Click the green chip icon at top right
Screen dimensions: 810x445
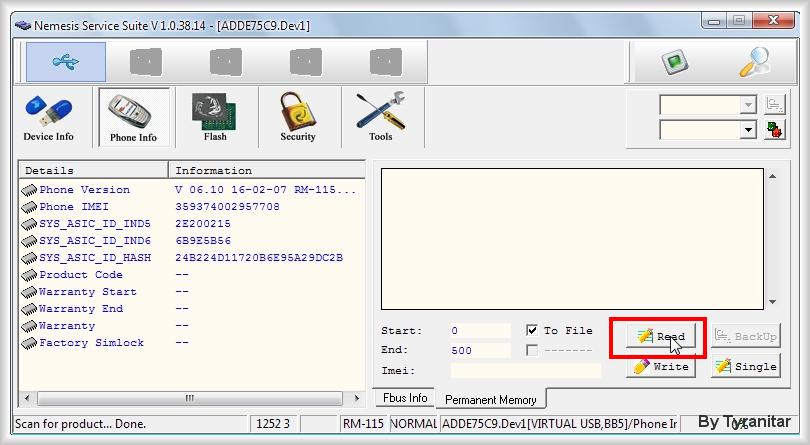(675, 62)
